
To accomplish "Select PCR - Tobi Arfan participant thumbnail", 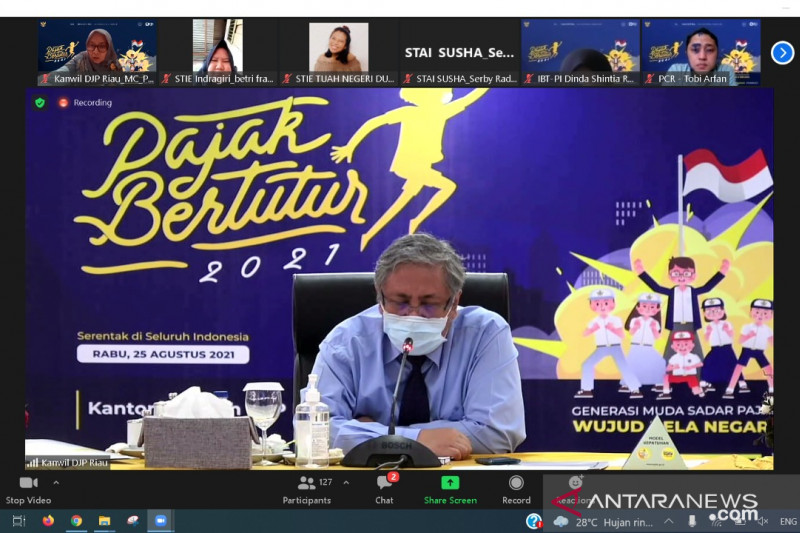I will tap(701, 52).
